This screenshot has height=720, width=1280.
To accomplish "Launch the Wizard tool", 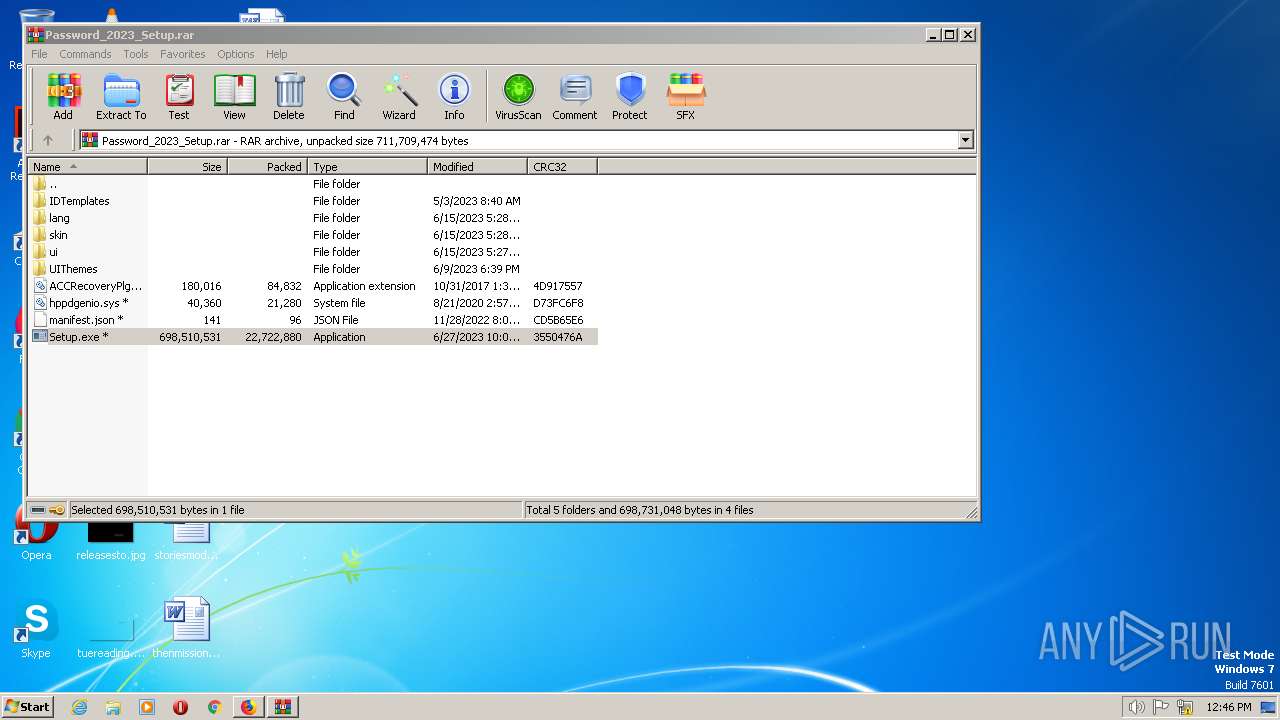I will click(399, 97).
